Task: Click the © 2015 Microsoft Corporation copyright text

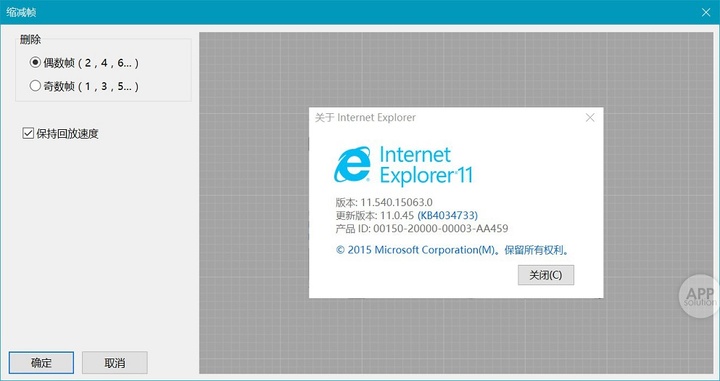Action: tap(453, 250)
